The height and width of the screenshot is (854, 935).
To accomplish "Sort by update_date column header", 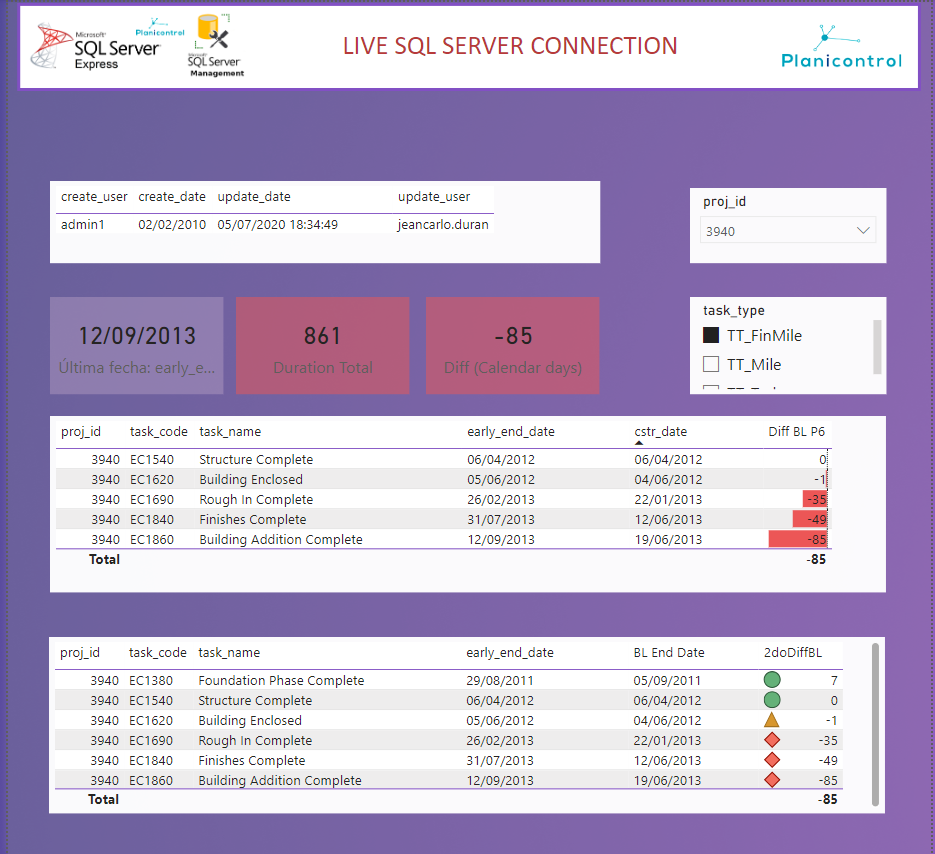I will coord(254,197).
